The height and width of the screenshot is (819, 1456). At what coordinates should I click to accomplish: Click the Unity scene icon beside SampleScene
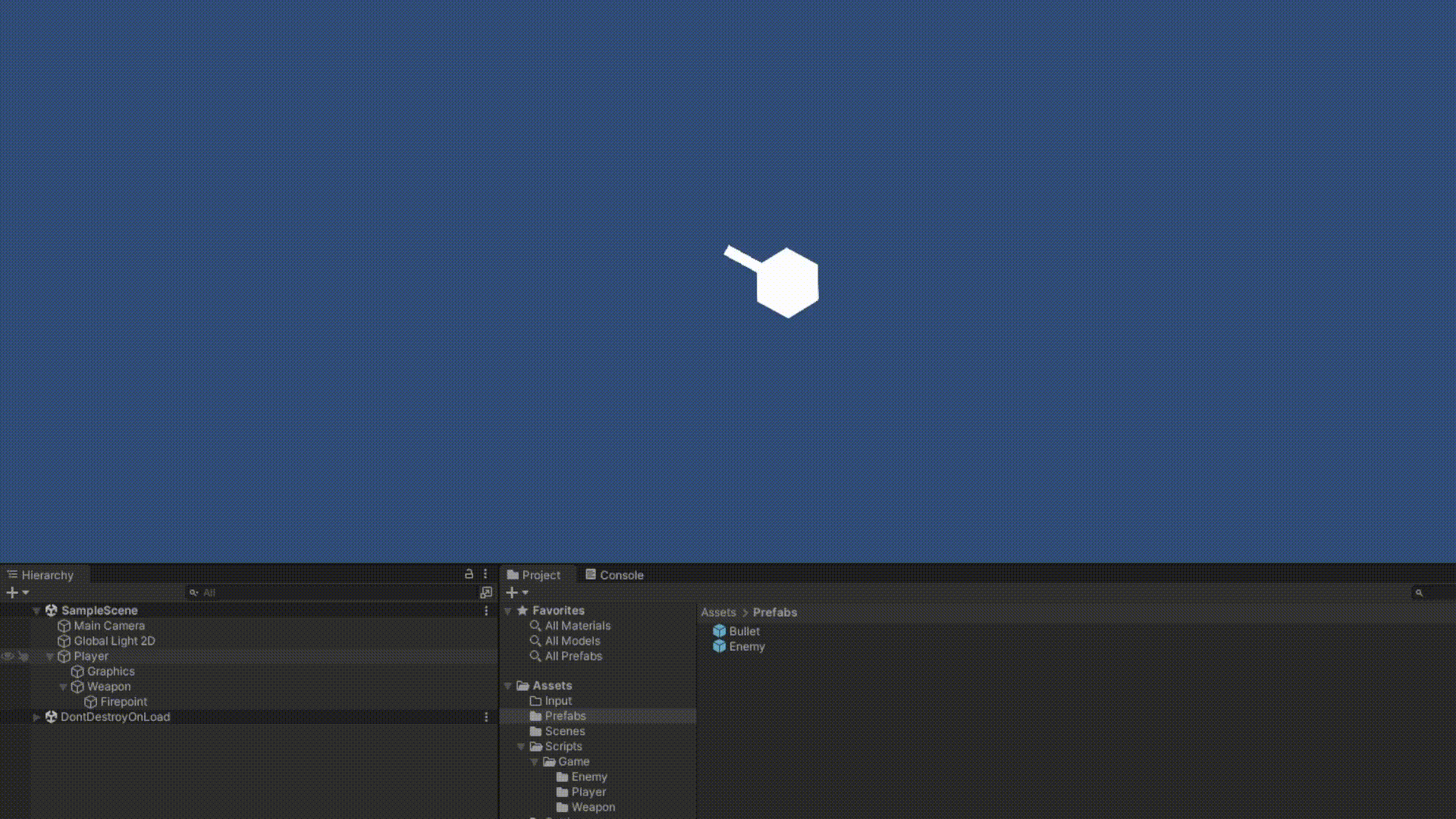[x=51, y=610]
